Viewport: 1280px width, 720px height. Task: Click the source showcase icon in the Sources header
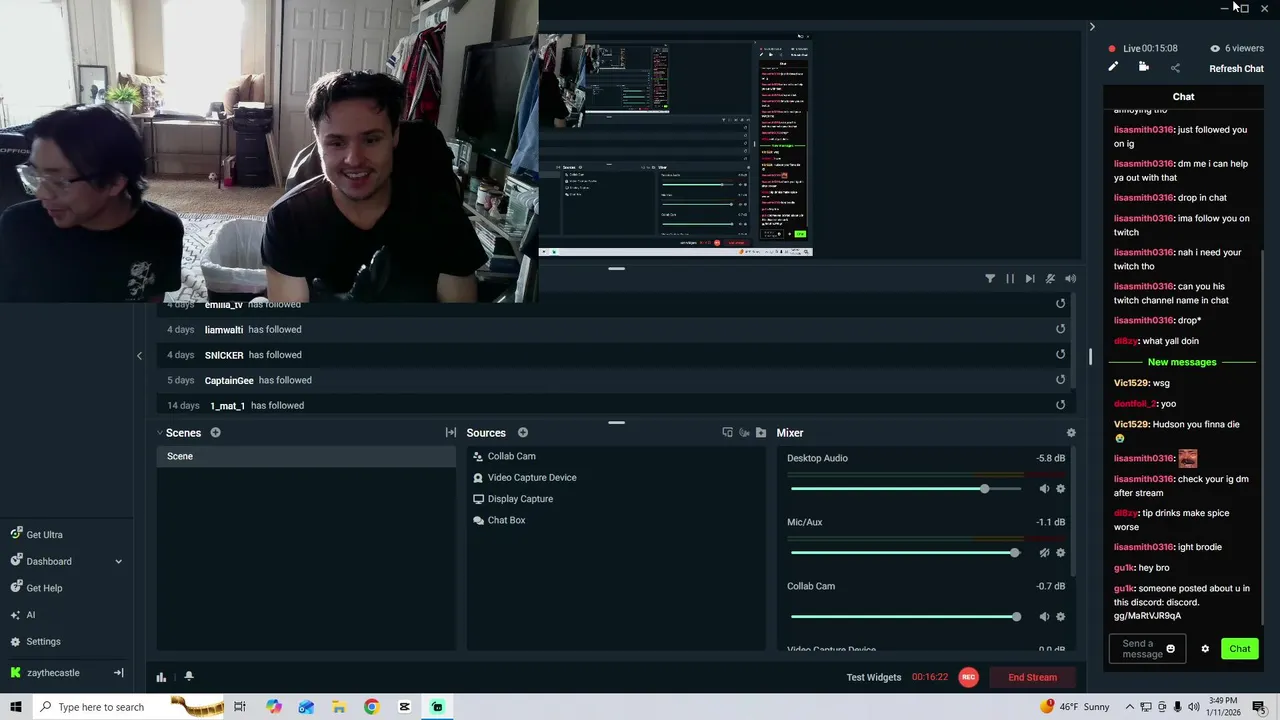coord(727,433)
